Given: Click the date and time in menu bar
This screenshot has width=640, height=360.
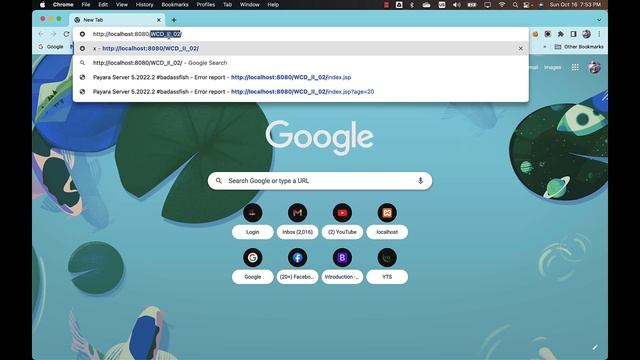Looking at the screenshot, I should click(x=575, y=5).
